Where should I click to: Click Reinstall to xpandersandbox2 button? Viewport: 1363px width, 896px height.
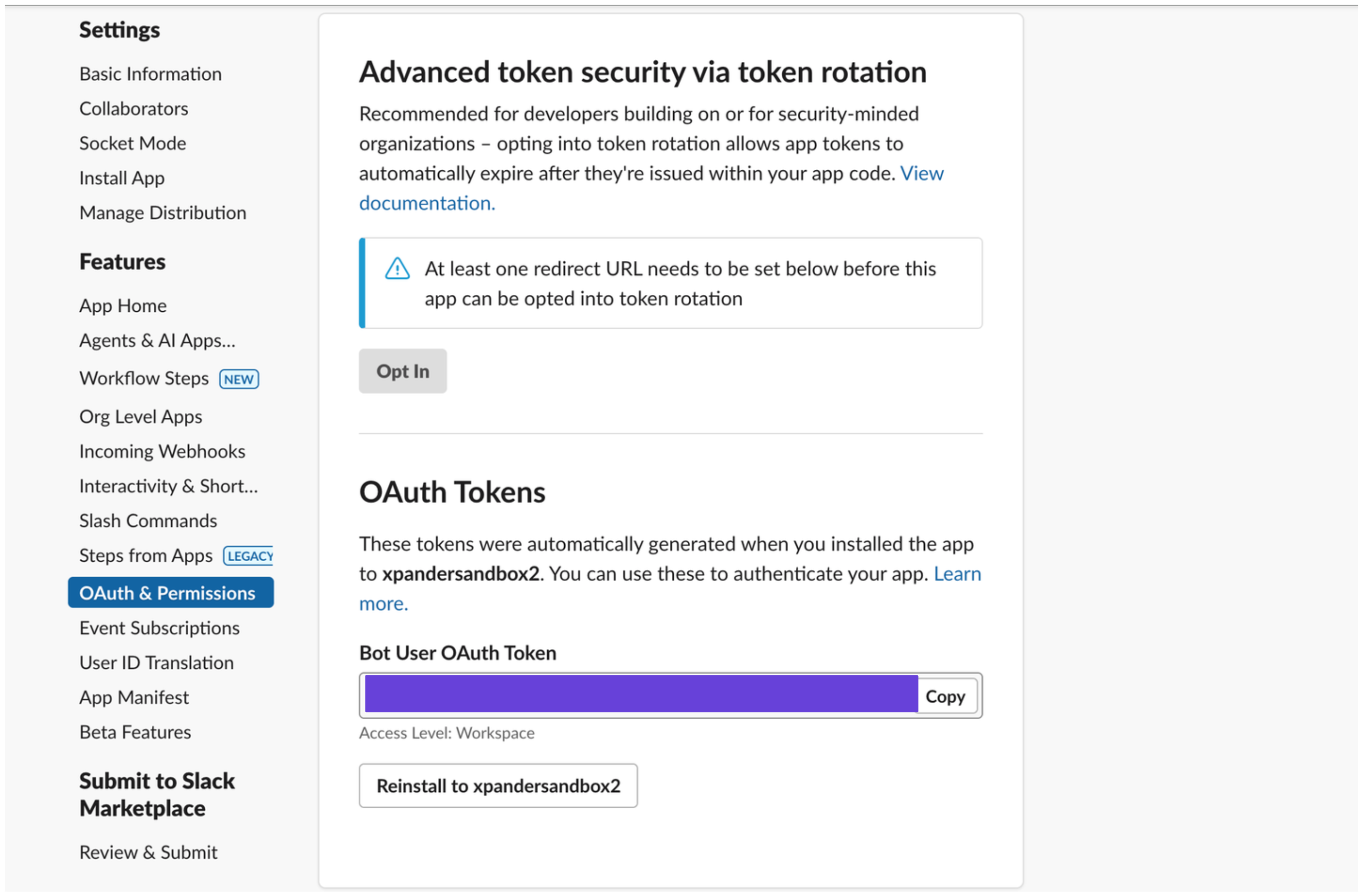pyautogui.click(x=498, y=786)
